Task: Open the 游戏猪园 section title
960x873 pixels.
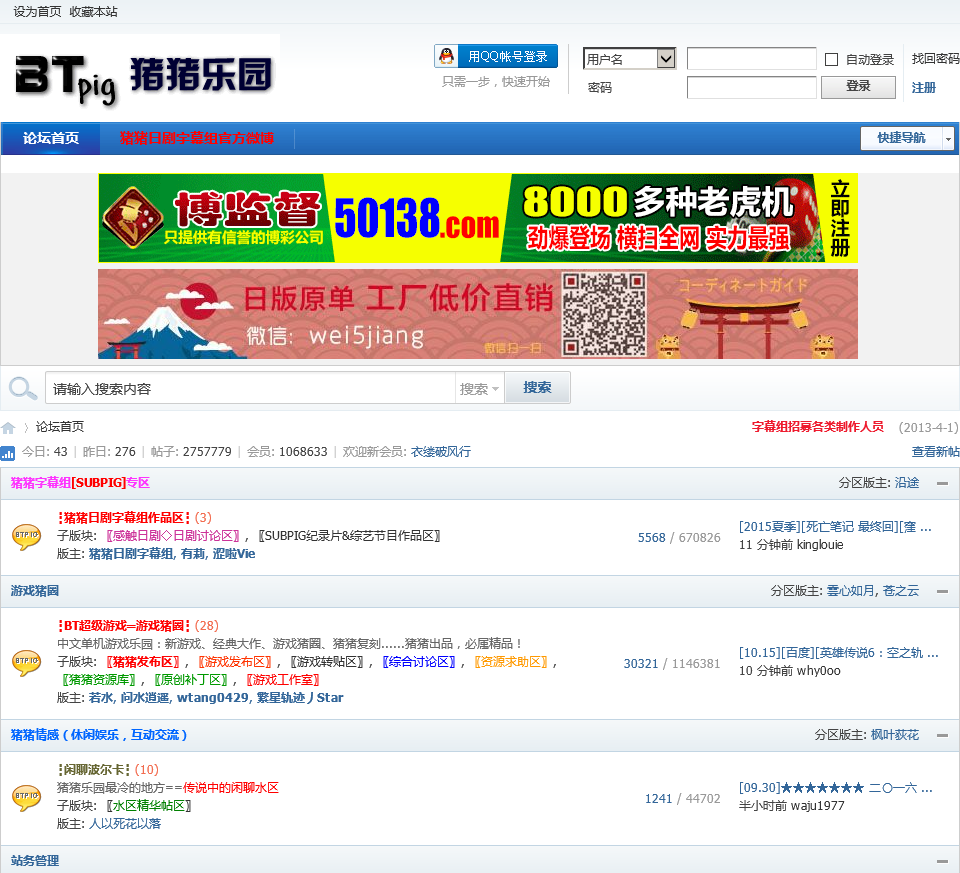Action: tap(35, 591)
